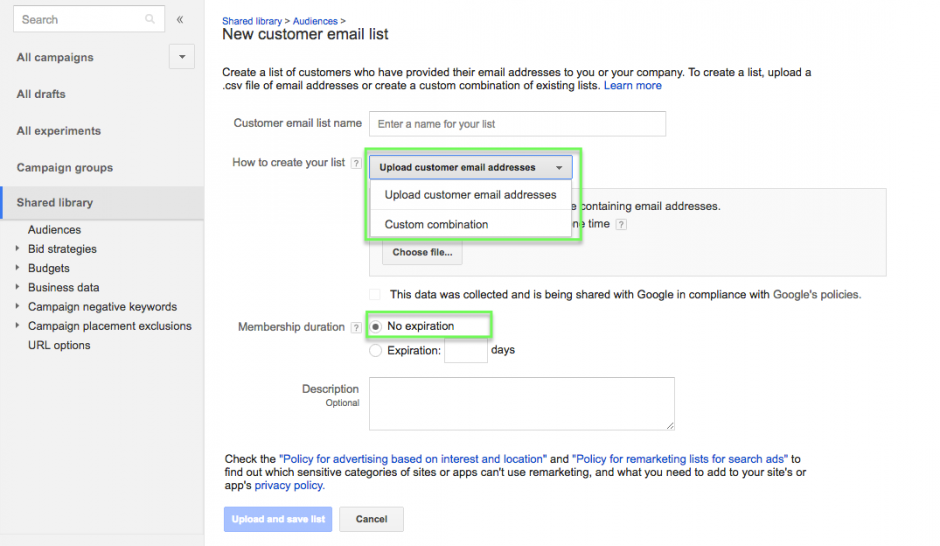Expand the Bid strategies tree item
940x546 pixels.
tap(17, 248)
